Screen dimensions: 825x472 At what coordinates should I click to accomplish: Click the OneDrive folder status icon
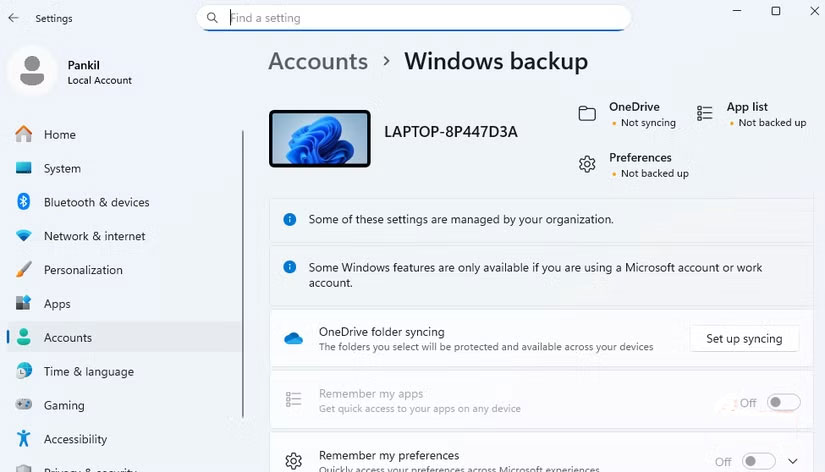coord(587,114)
